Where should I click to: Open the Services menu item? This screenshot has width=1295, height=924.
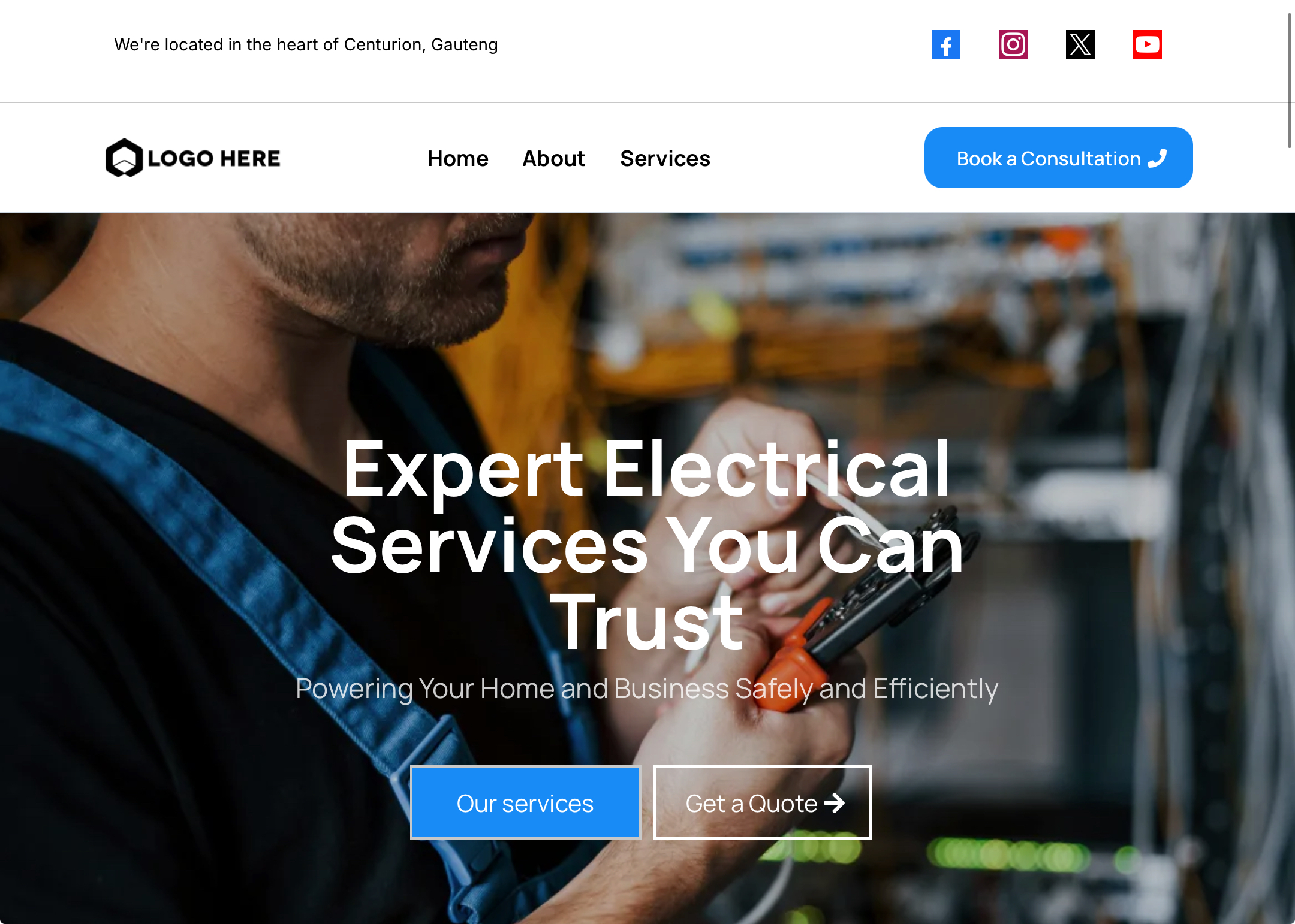(x=665, y=158)
